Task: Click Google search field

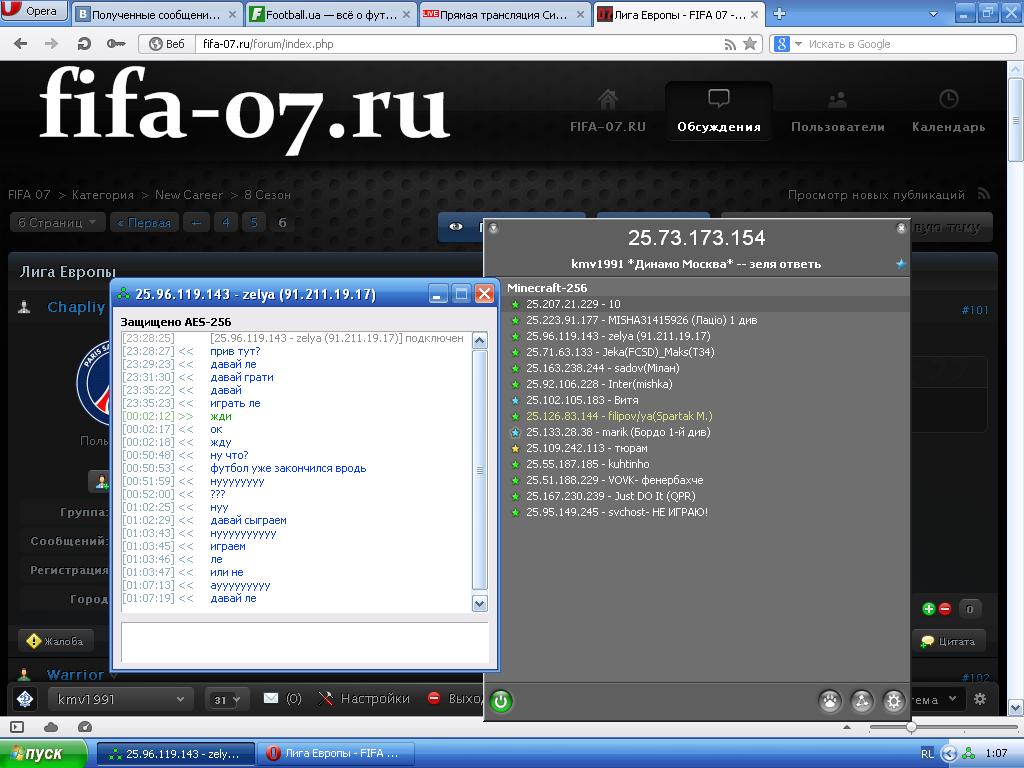Action: (x=910, y=44)
